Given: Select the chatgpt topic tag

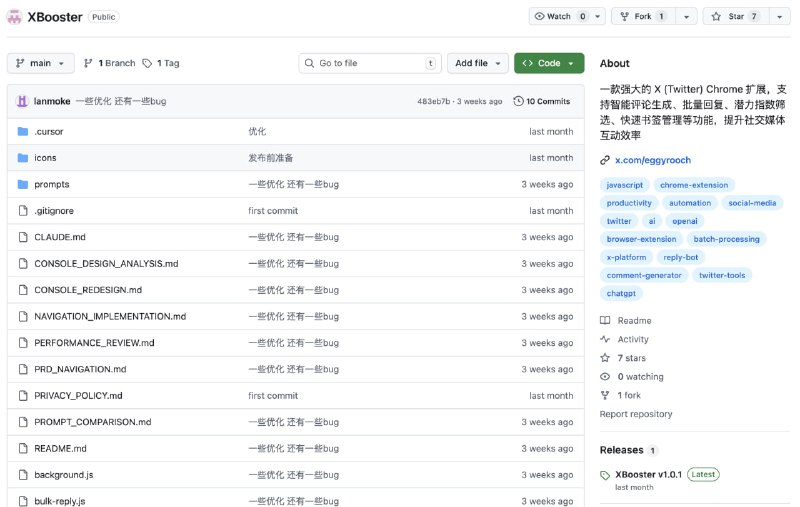Looking at the screenshot, I should point(621,293).
